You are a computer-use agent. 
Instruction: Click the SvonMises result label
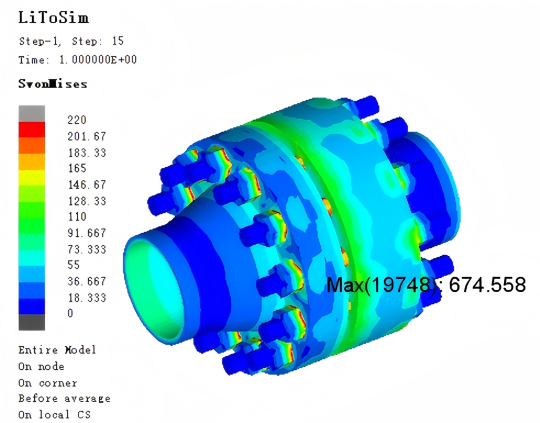click(x=53, y=84)
